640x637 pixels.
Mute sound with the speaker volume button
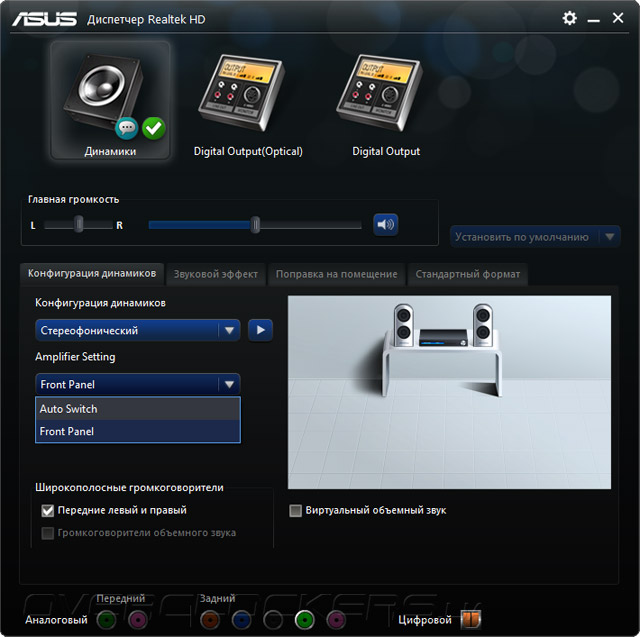385,224
